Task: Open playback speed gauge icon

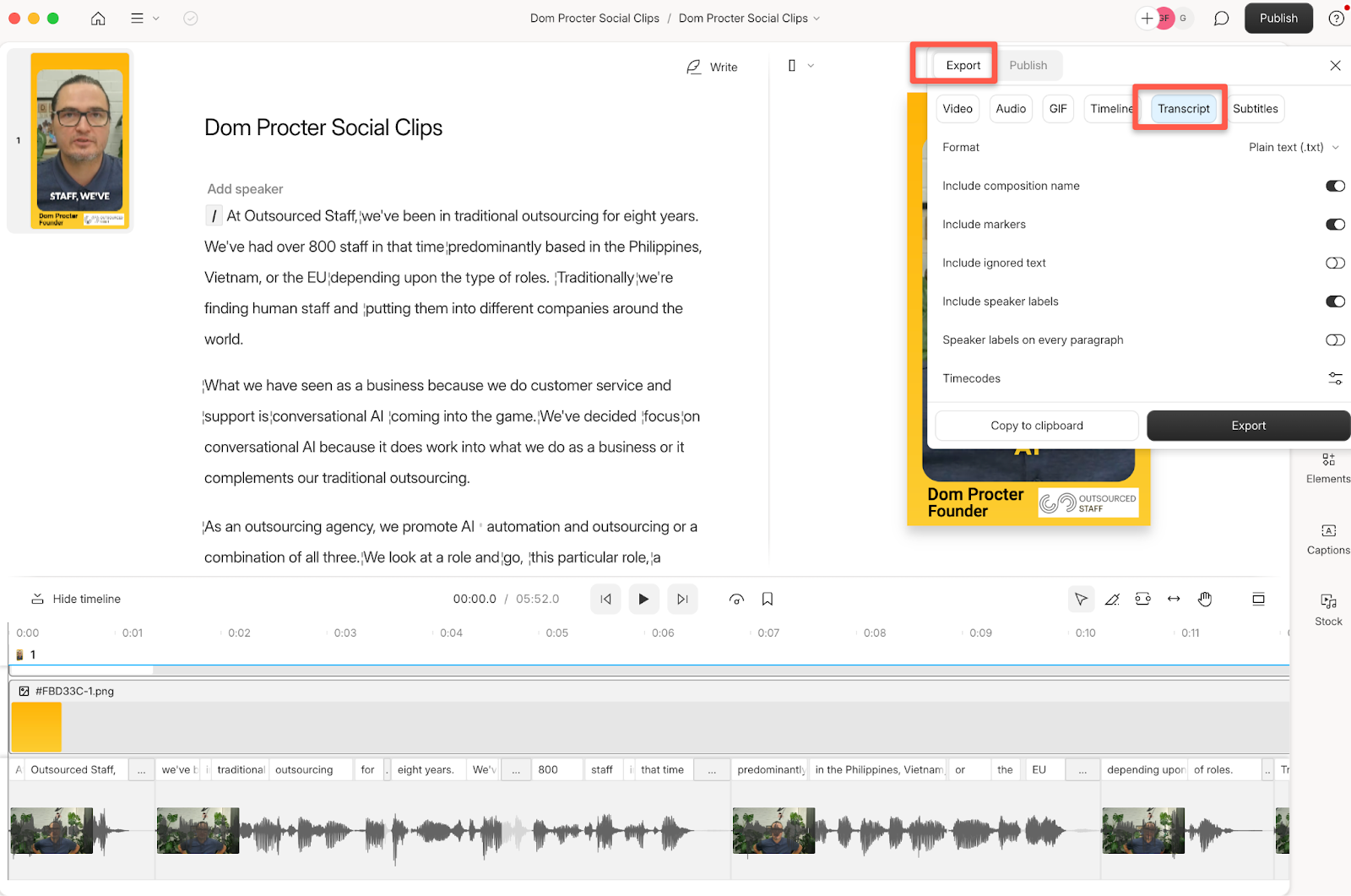Action: [736, 599]
